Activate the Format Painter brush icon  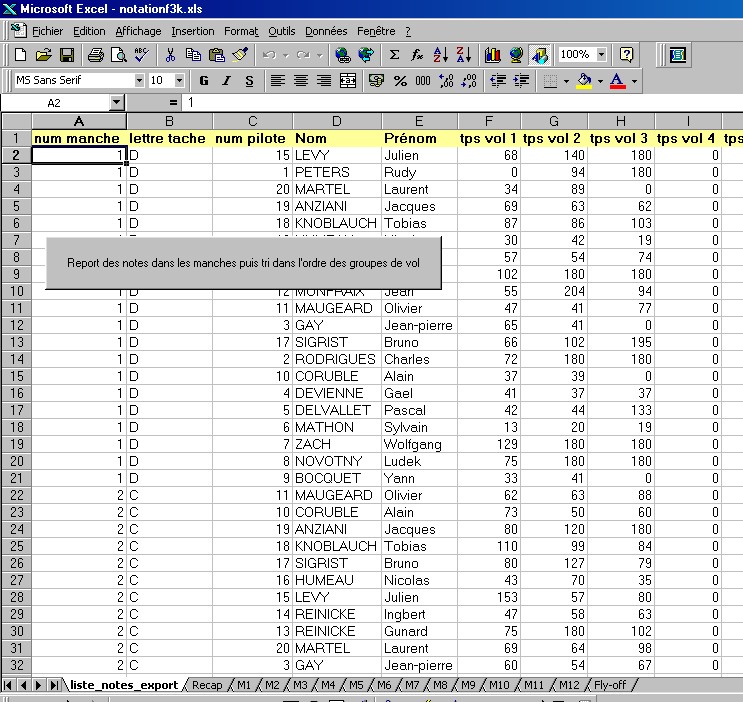pyautogui.click(x=240, y=55)
